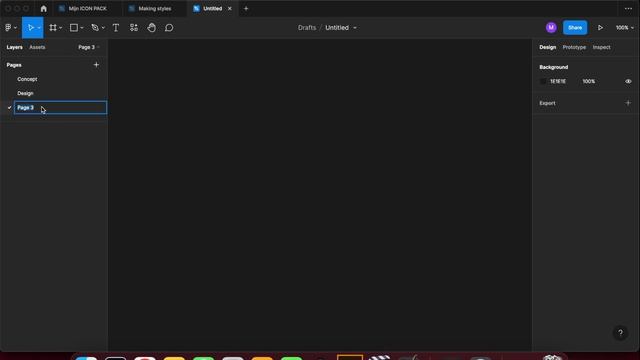Screen dimensions: 640x360
Task: Add an Export setting with plus
Action: coord(628,103)
